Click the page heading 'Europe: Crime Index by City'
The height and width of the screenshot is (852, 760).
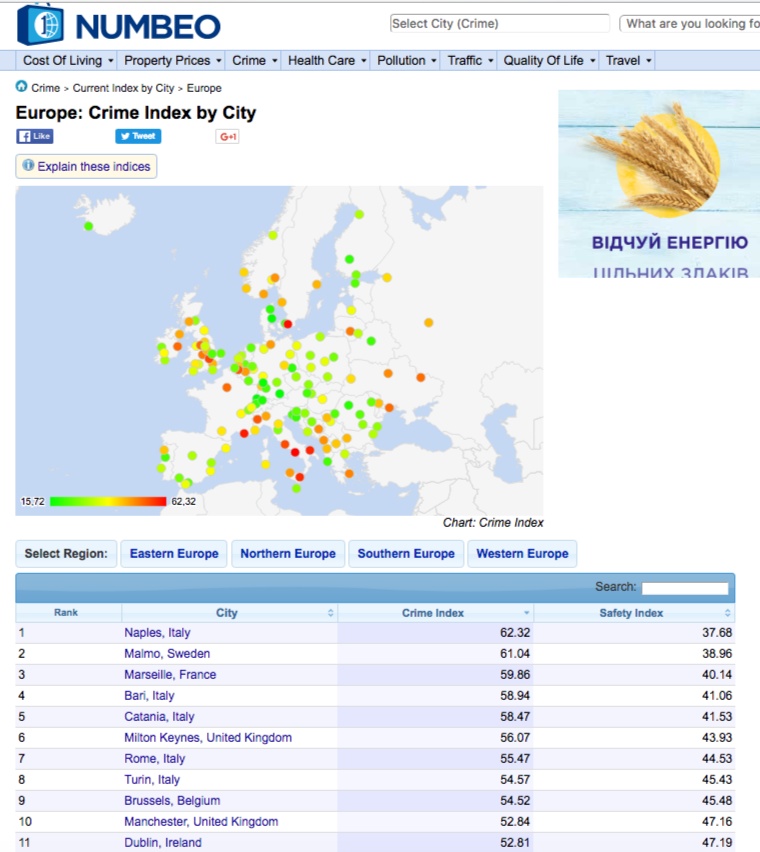coord(136,112)
